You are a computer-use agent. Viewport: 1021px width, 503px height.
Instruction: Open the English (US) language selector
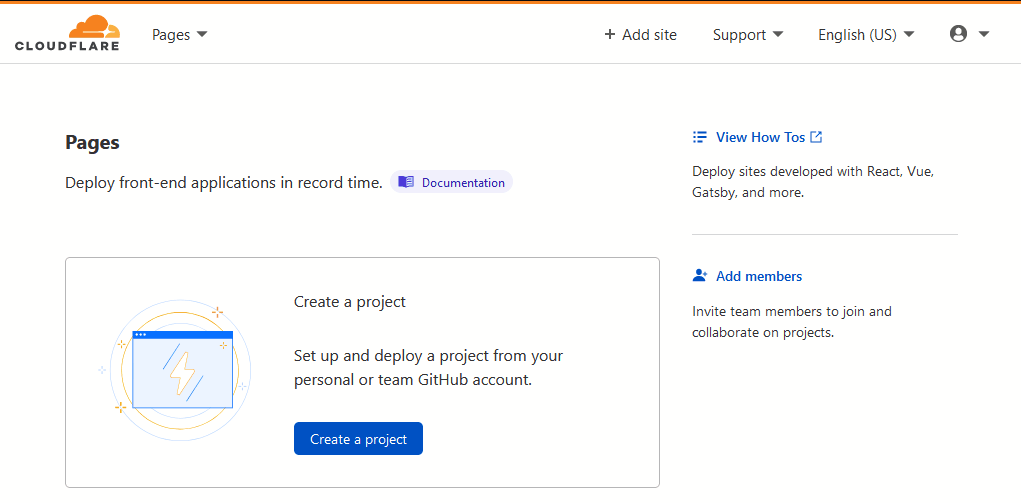[x=866, y=35]
